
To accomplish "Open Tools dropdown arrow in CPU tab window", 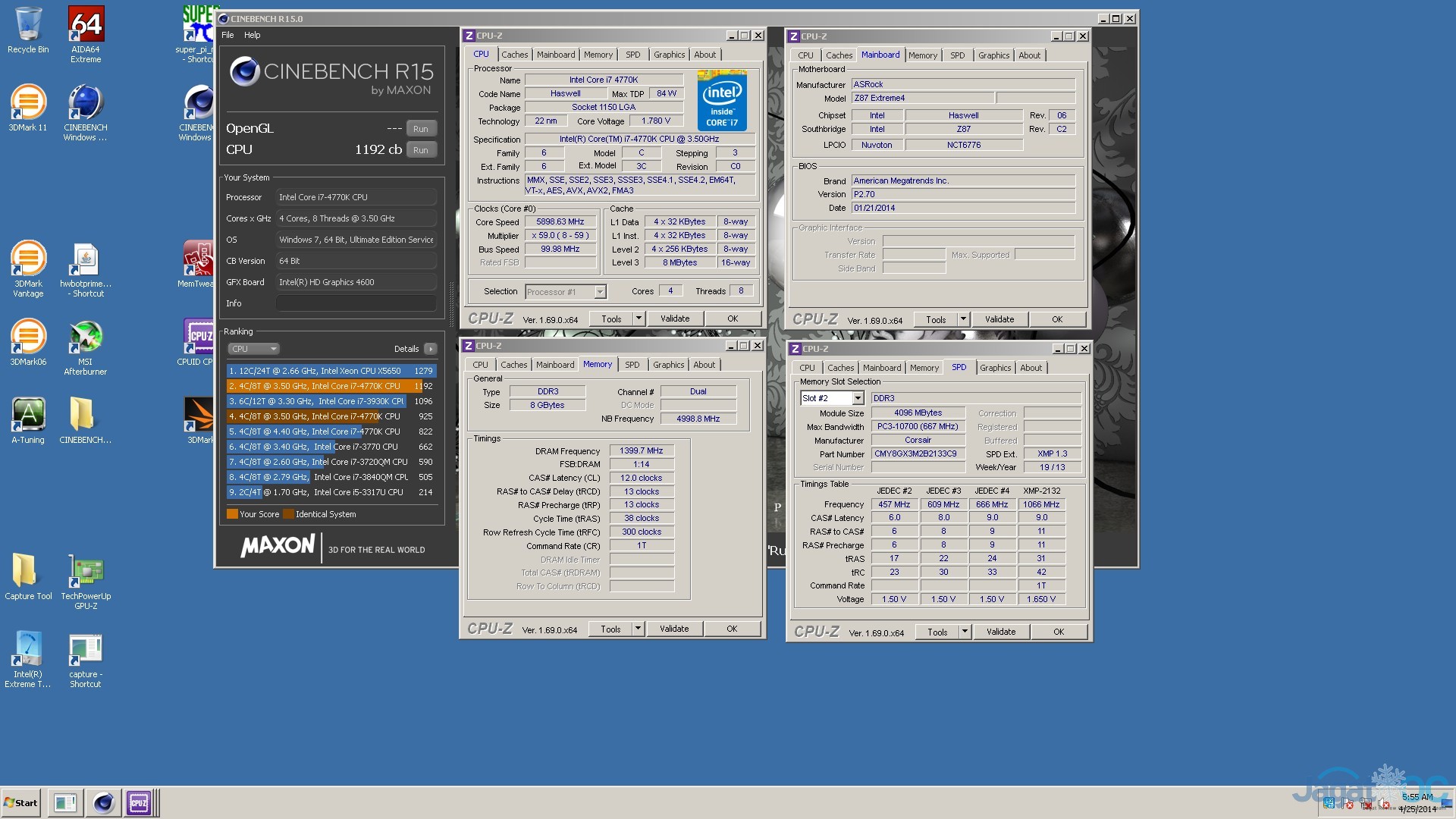I will pyautogui.click(x=639, y=318).
